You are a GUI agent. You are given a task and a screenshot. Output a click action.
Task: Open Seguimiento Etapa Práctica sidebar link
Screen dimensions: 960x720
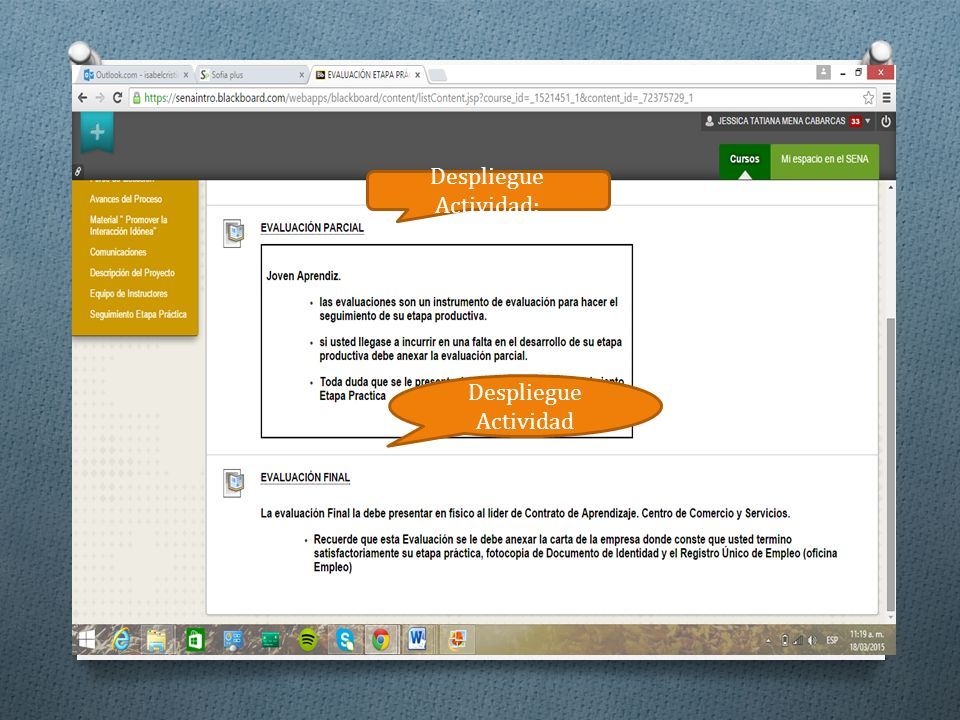coord(138,314)
